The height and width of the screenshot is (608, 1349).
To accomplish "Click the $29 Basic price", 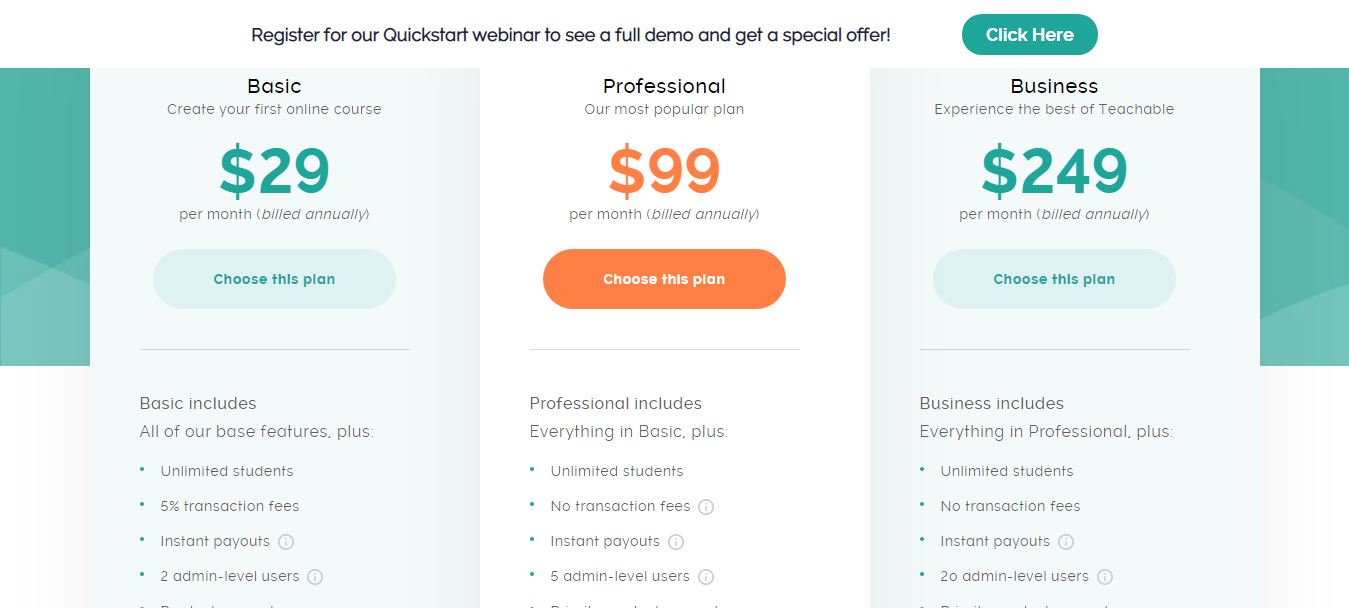I will point(274,172).
